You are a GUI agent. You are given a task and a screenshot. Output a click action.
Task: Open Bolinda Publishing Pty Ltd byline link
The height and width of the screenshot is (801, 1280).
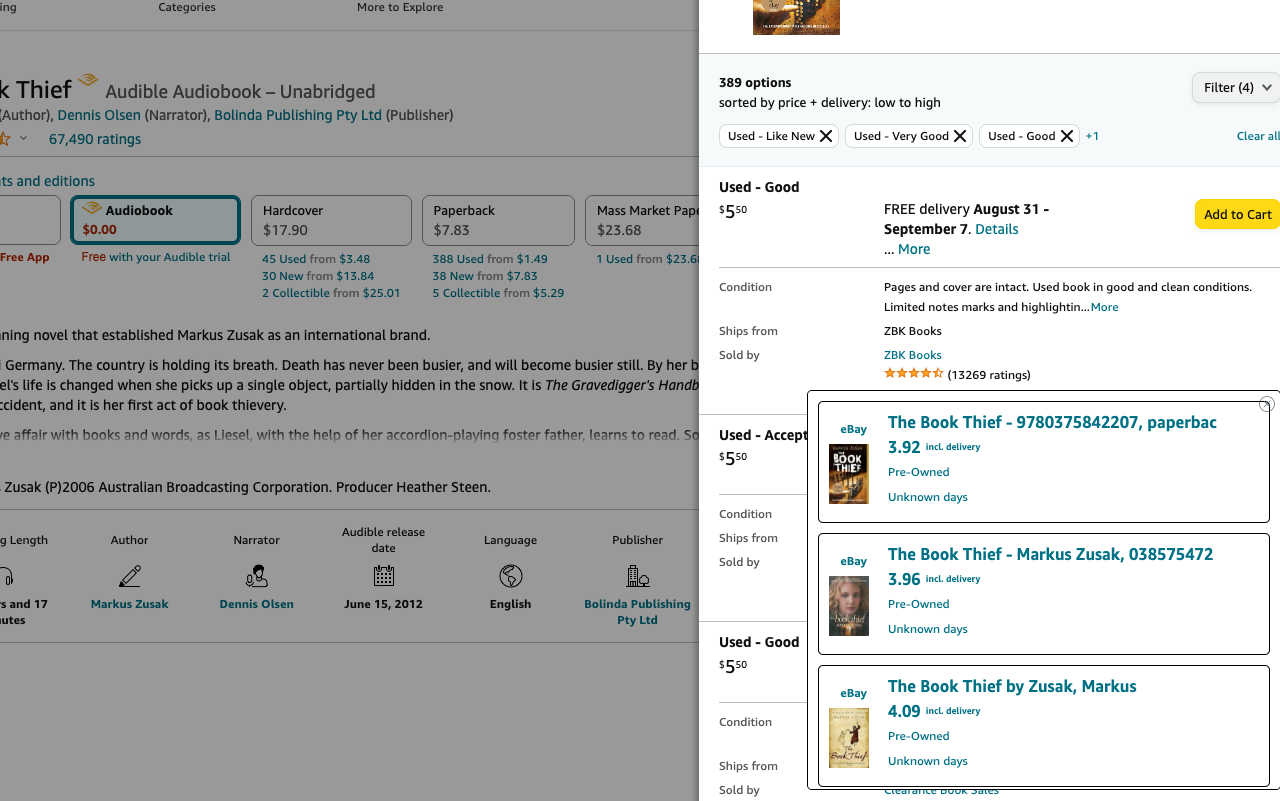coord(298,115)
